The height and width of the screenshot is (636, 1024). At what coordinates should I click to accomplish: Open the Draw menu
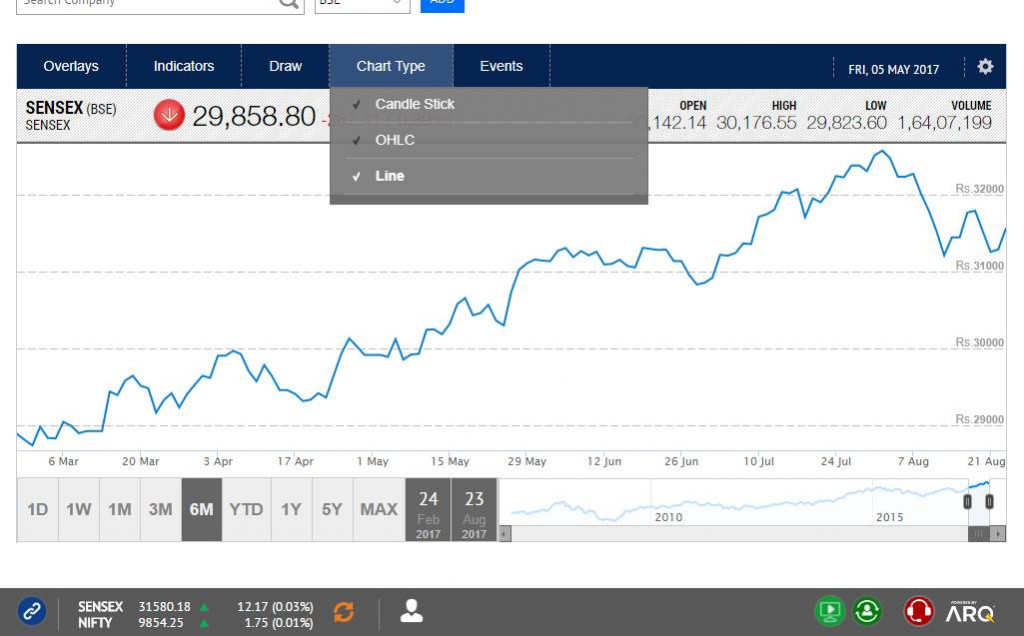285,66
